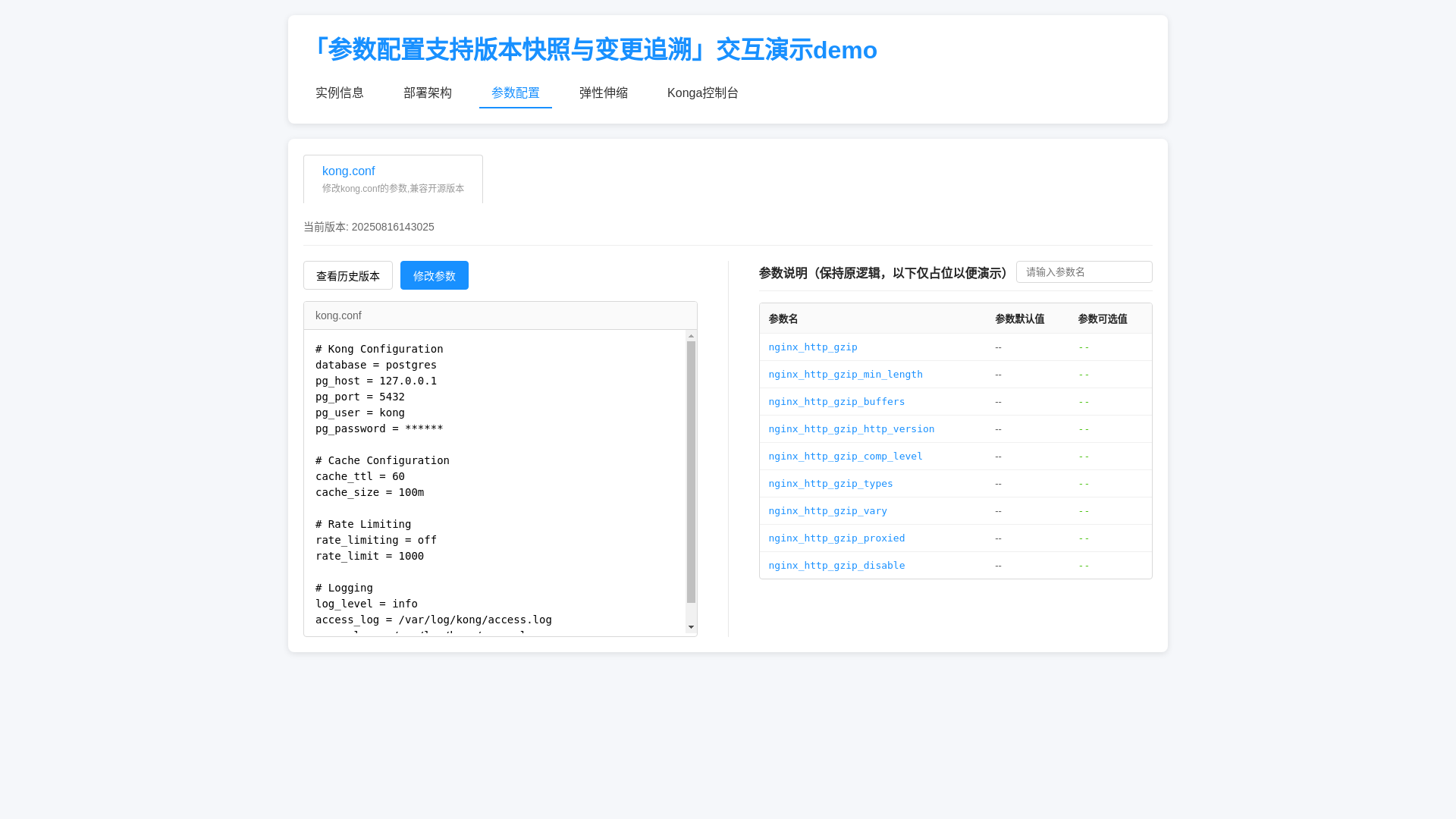Click the 'rate_limit = 1000' line
The height and width of the screenshot is (819, 1456).
369,556
